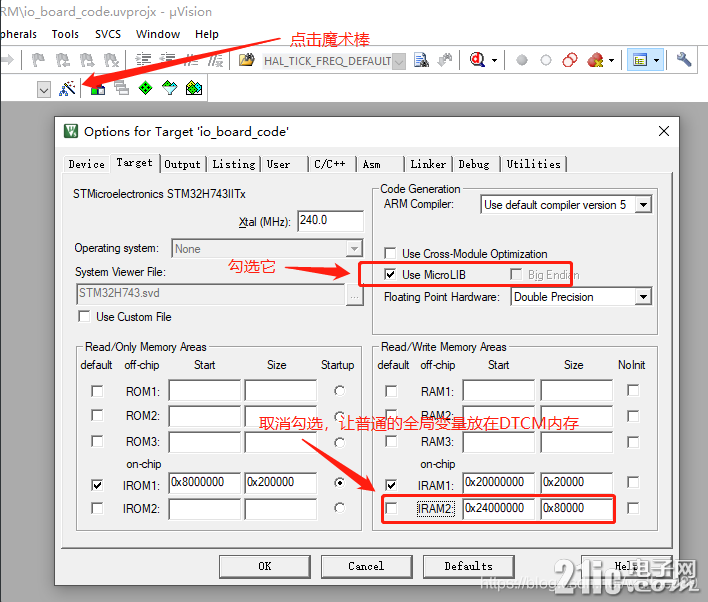Switch to the Device tab
This screenshot has height=602, width=708.
[x=86, y=164]
